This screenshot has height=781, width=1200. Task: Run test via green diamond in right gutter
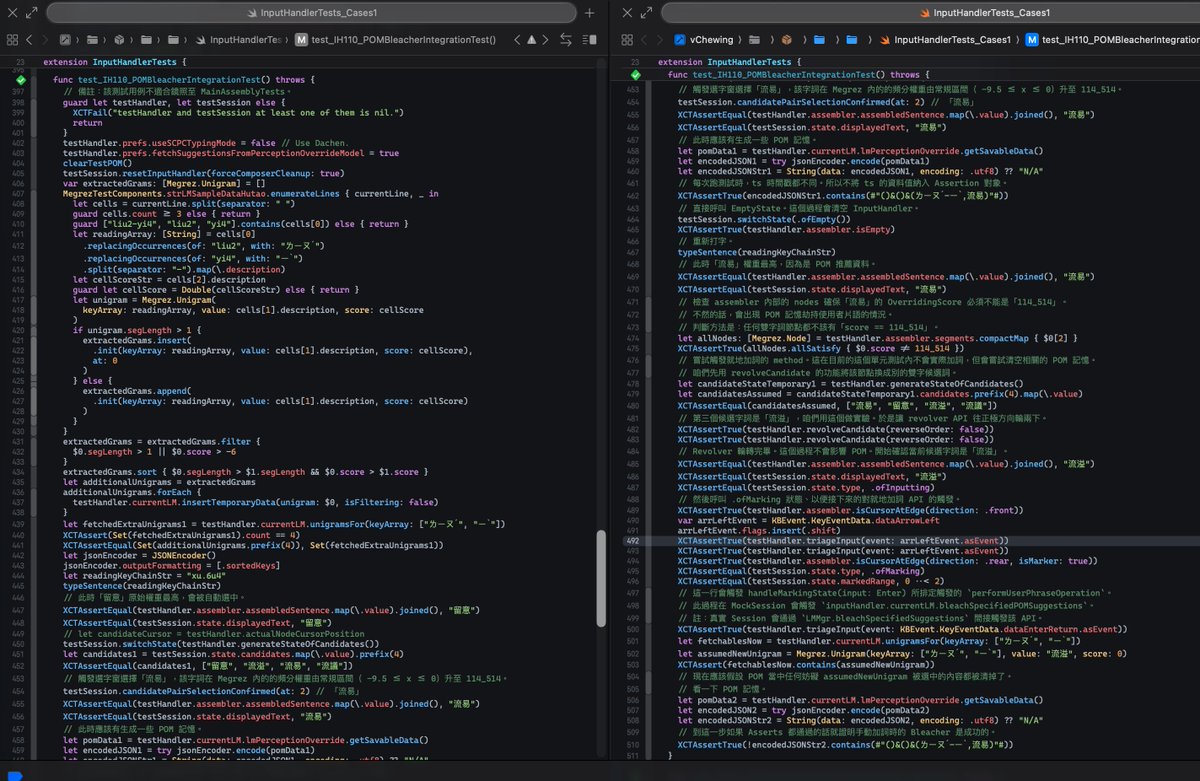coord(636,75)
